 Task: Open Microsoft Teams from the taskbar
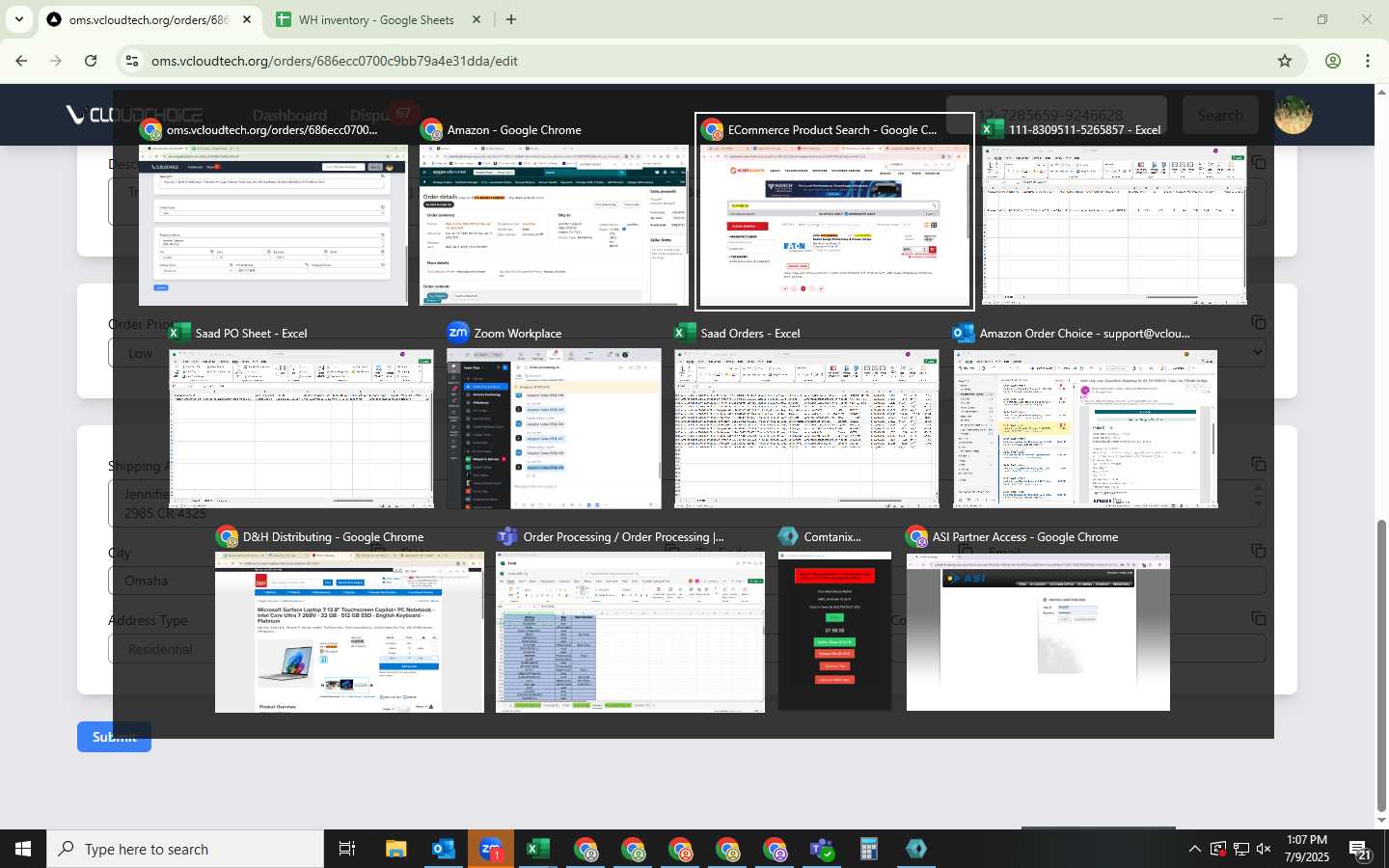pyautogui.click(x=822, y=849)
